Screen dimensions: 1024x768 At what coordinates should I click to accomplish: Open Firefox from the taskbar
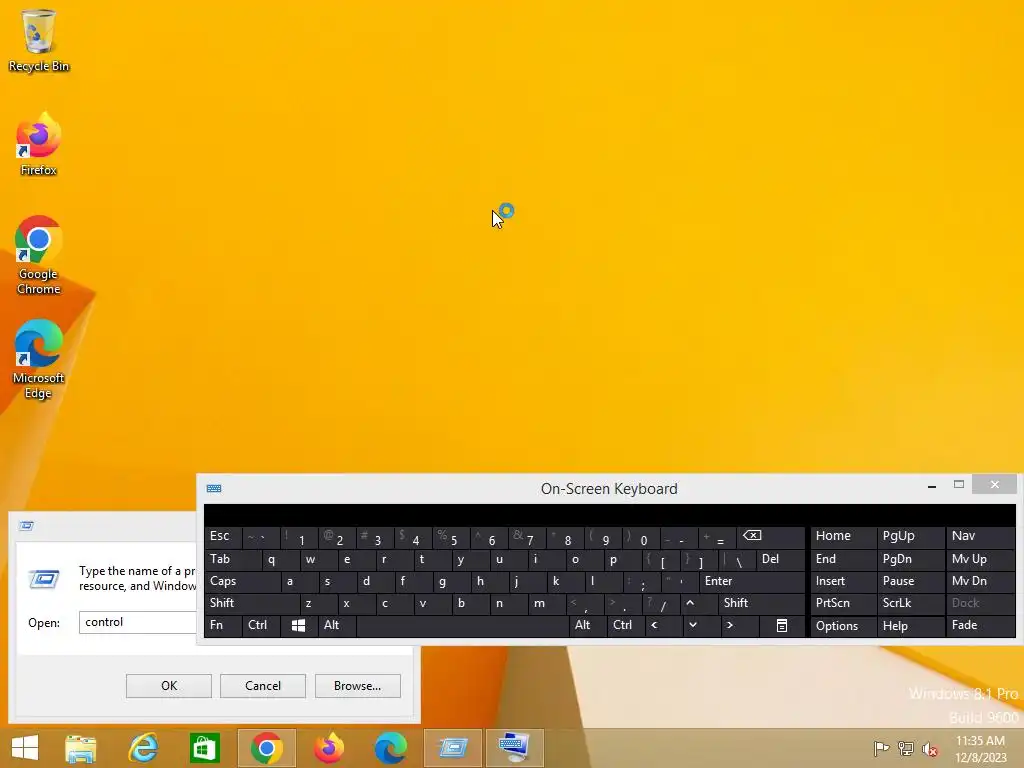(328, 748)
